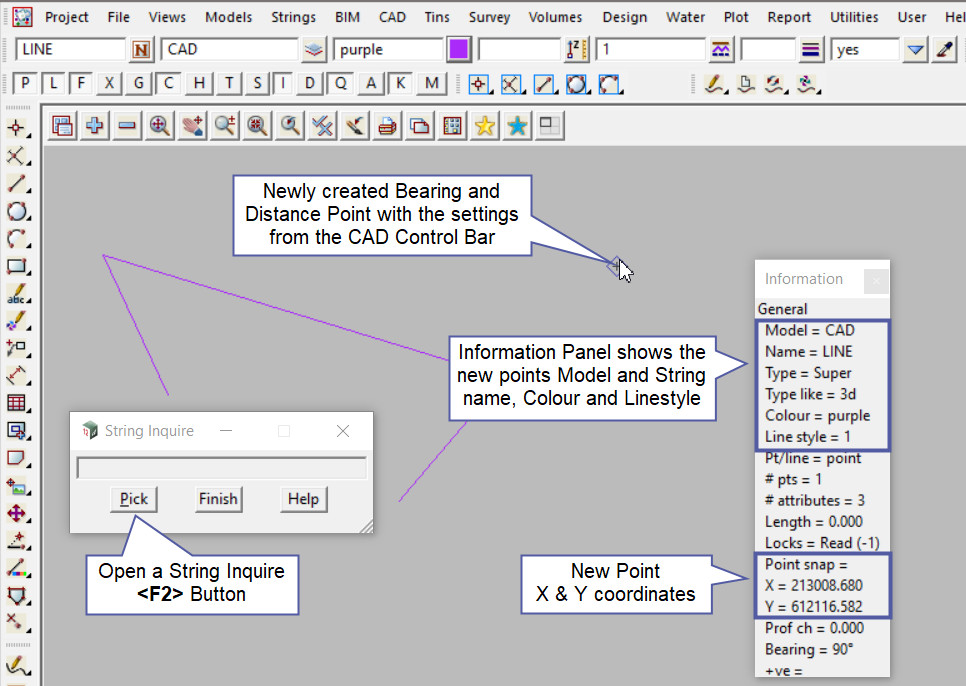Screen dimensions: 966x686
Task: Select the CAD rectangle tool in left toolbar
Action: [x=16, y=267]
